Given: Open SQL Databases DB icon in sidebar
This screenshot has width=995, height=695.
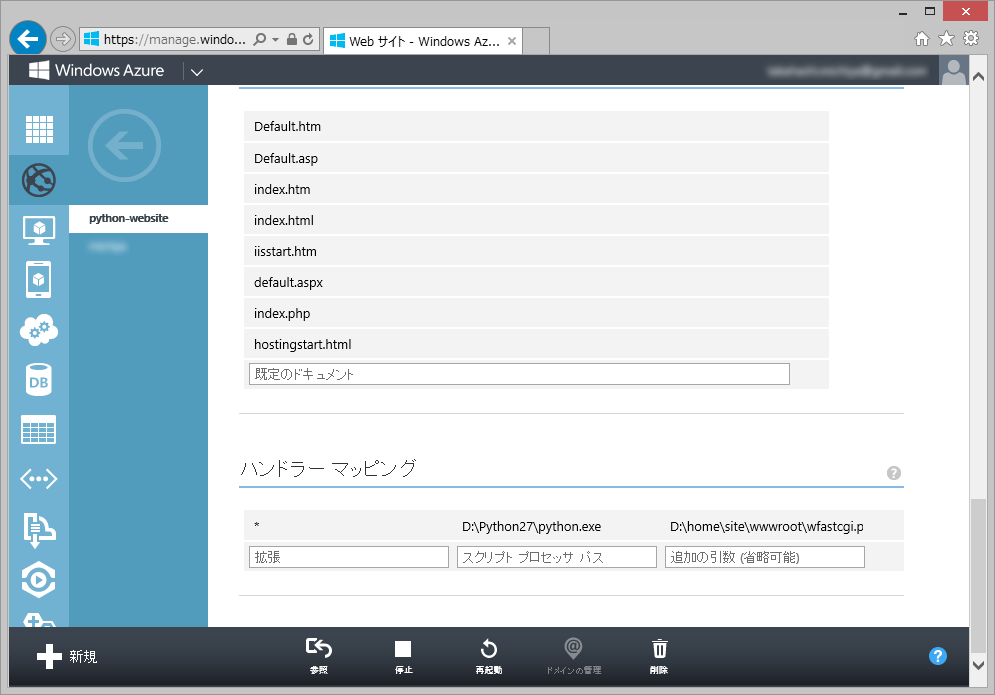Looking at the screenshot, I should (x=39, y=380).
